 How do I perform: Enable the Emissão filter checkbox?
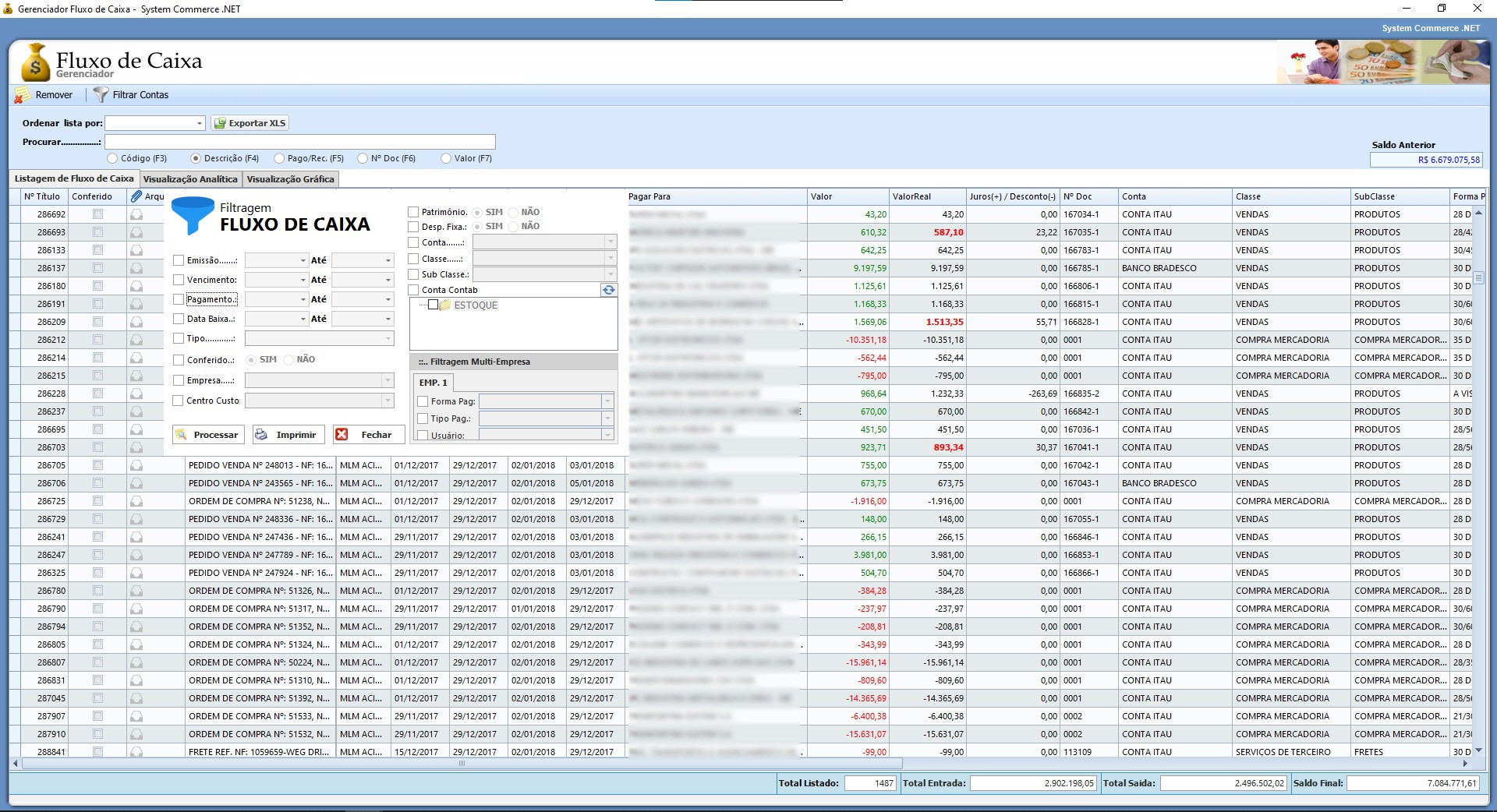(179, 260)
